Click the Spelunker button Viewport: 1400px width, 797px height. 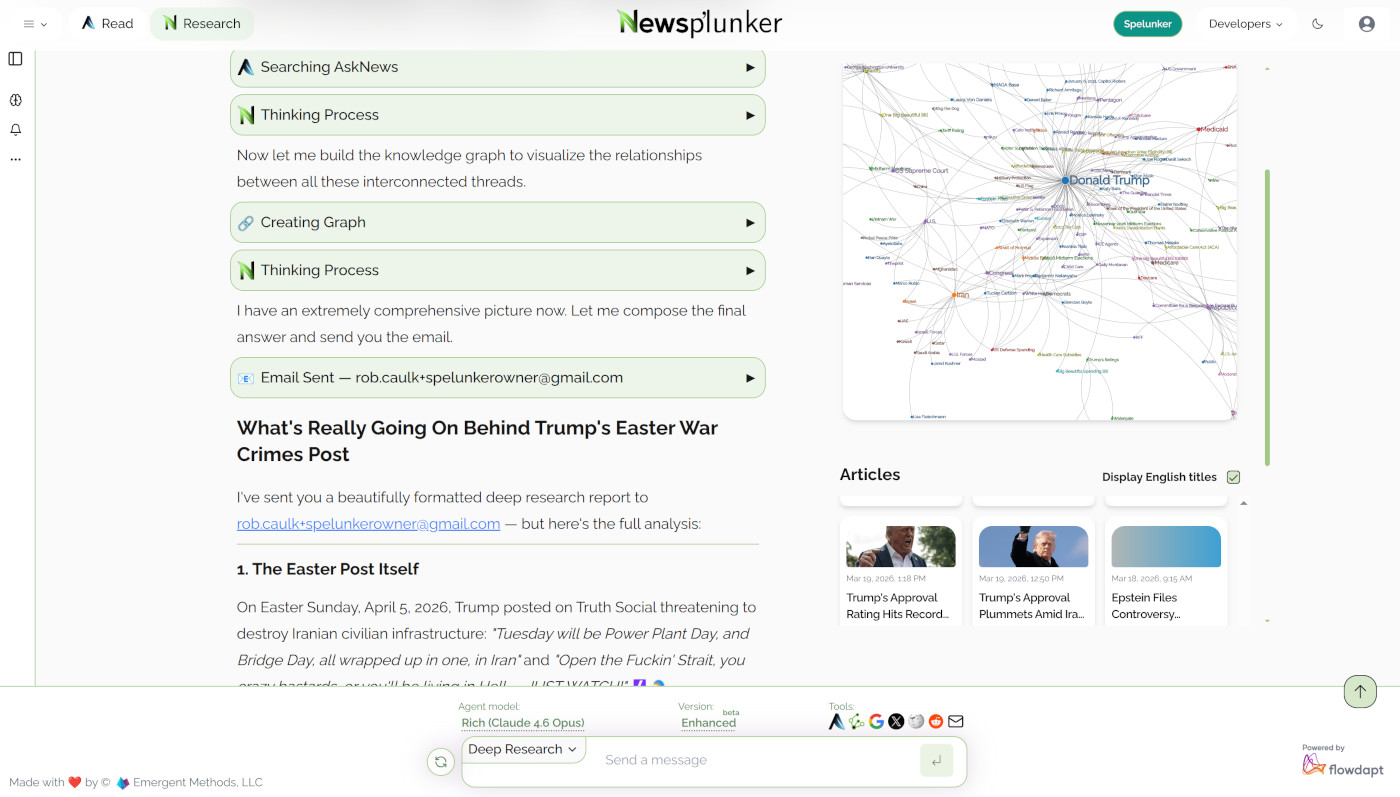1147,24
